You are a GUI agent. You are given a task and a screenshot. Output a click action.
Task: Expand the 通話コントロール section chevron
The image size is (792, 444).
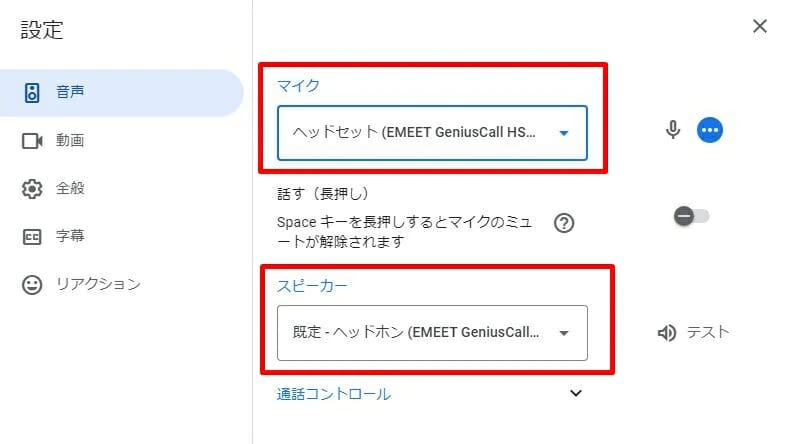pyautogui.click(x=575, y=393)
